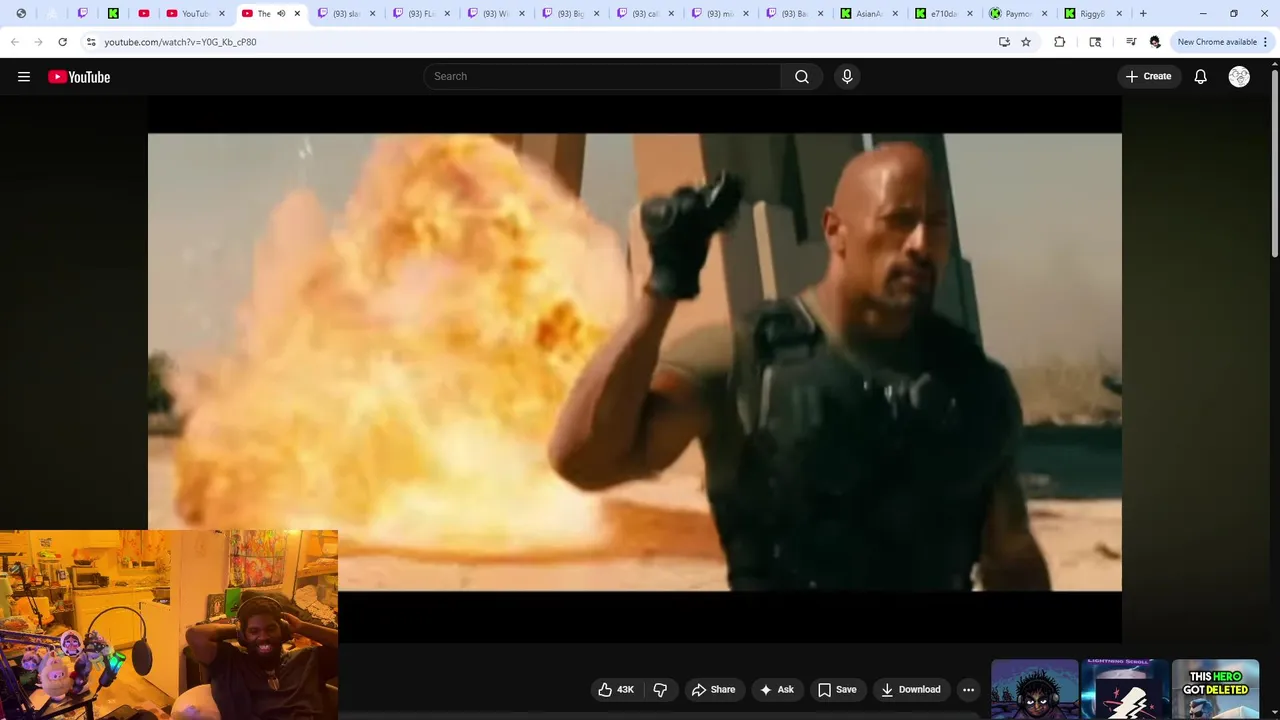This screenshot has width=1280, height=720.
Task: Click the magnifier search button
Action: click(x=802, y=77)
